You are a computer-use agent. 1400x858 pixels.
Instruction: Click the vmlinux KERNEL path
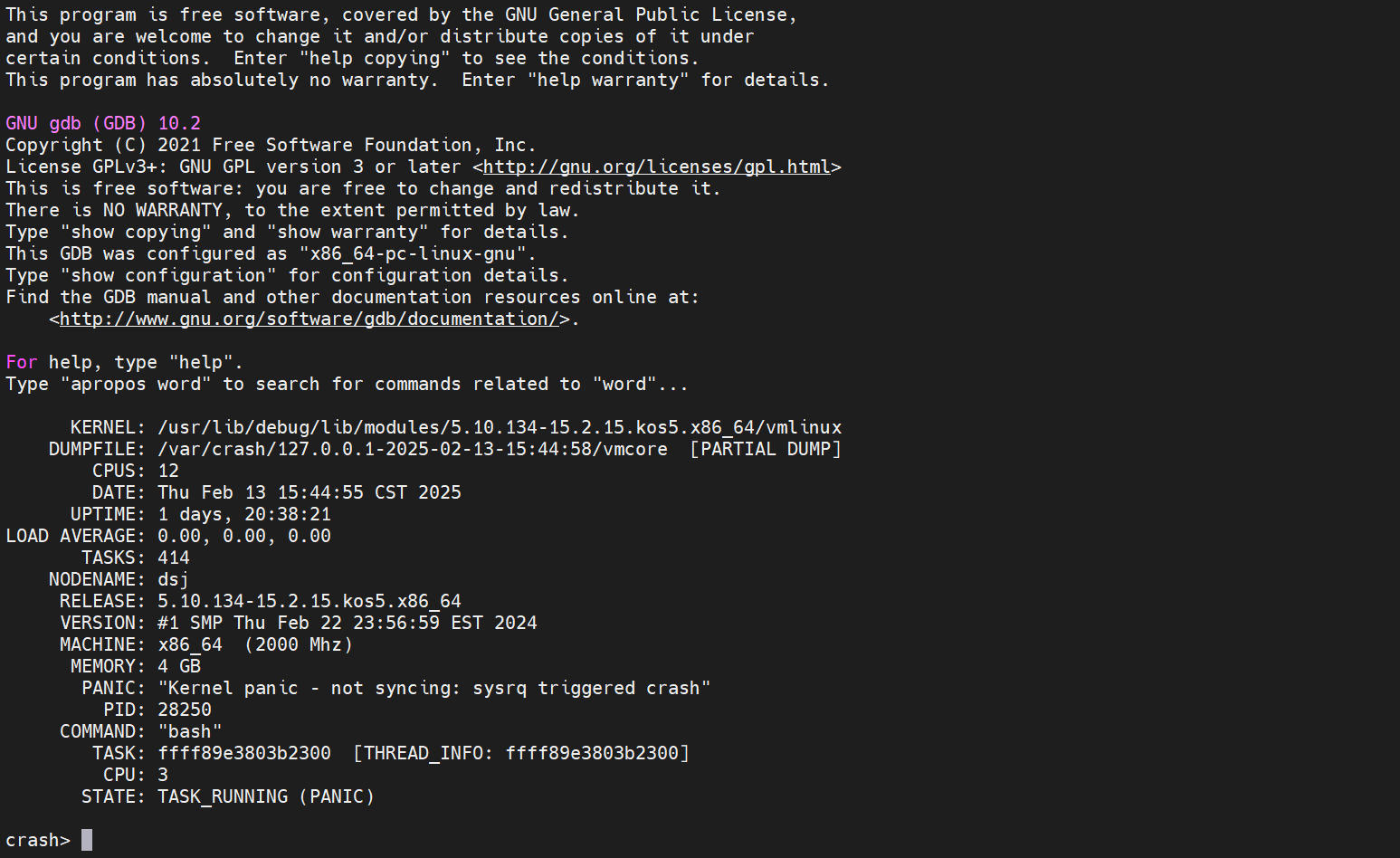500,427
